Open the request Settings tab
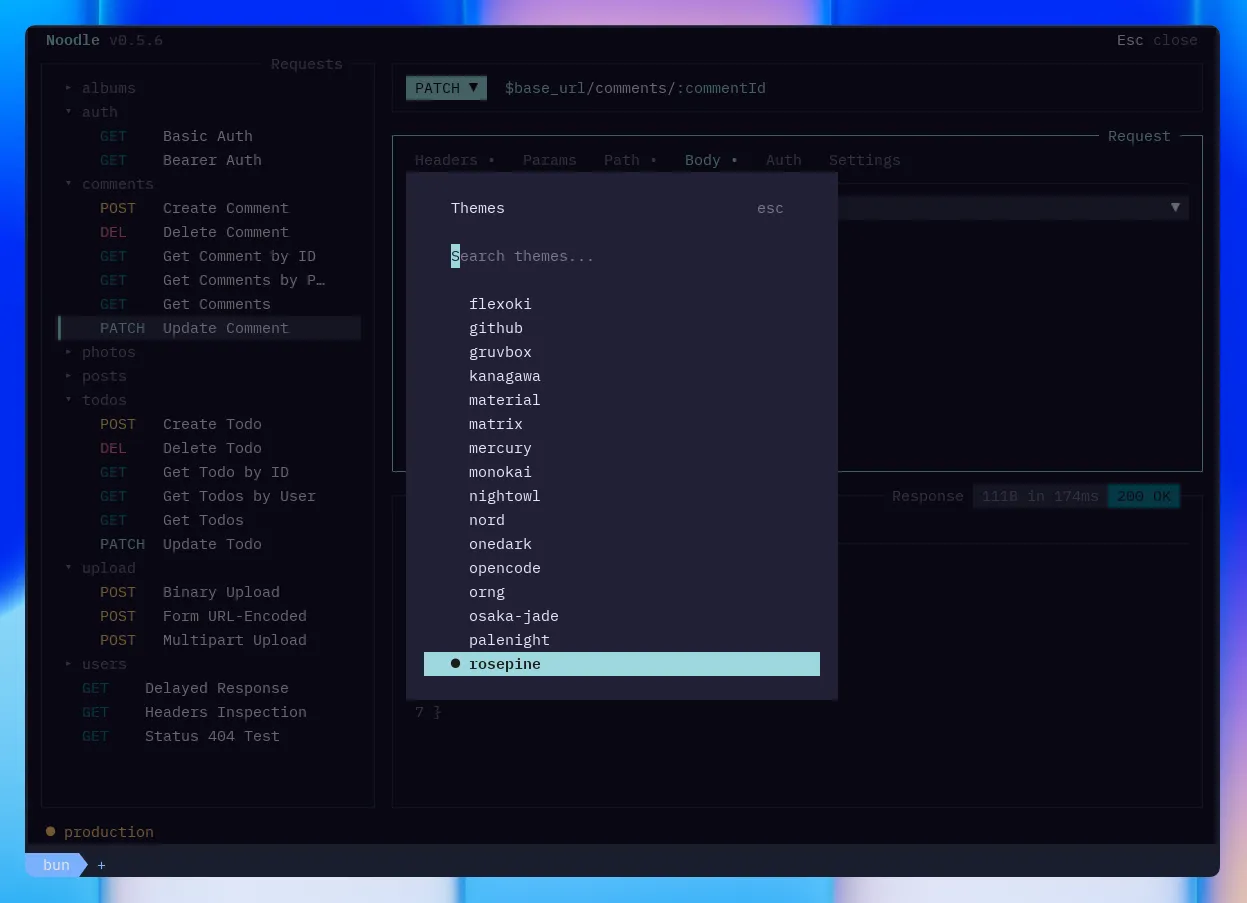Viewport: 1247px width, 903px height. click(x=864, y=160)
